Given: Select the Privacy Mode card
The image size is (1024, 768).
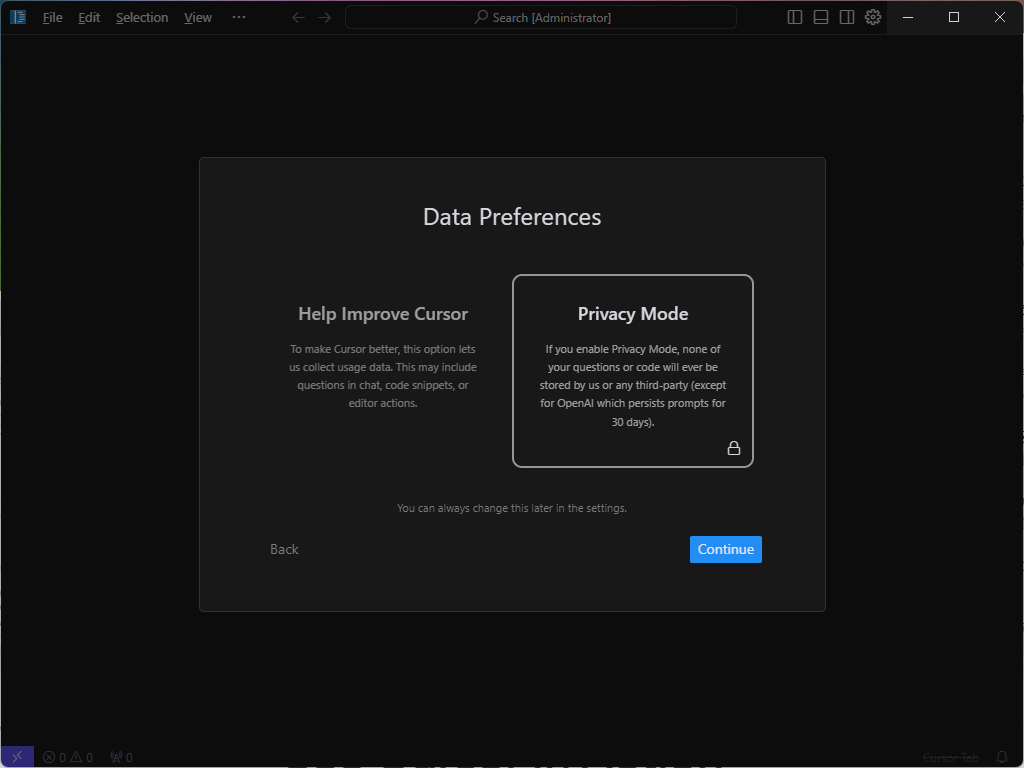Looking at the screenshot, I should pyautogui.click(x=633, y=371).
